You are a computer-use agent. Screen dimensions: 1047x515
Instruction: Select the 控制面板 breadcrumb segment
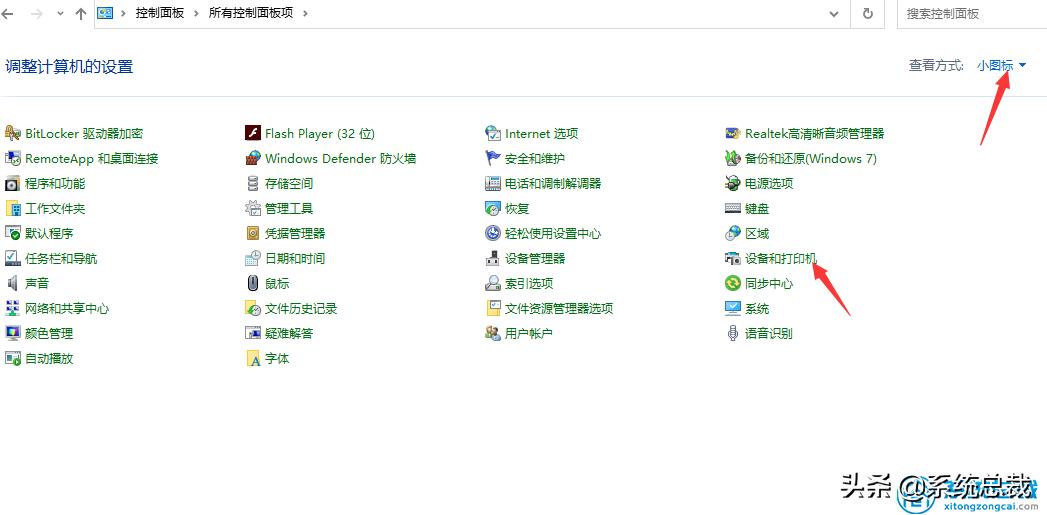coord(160,13)
